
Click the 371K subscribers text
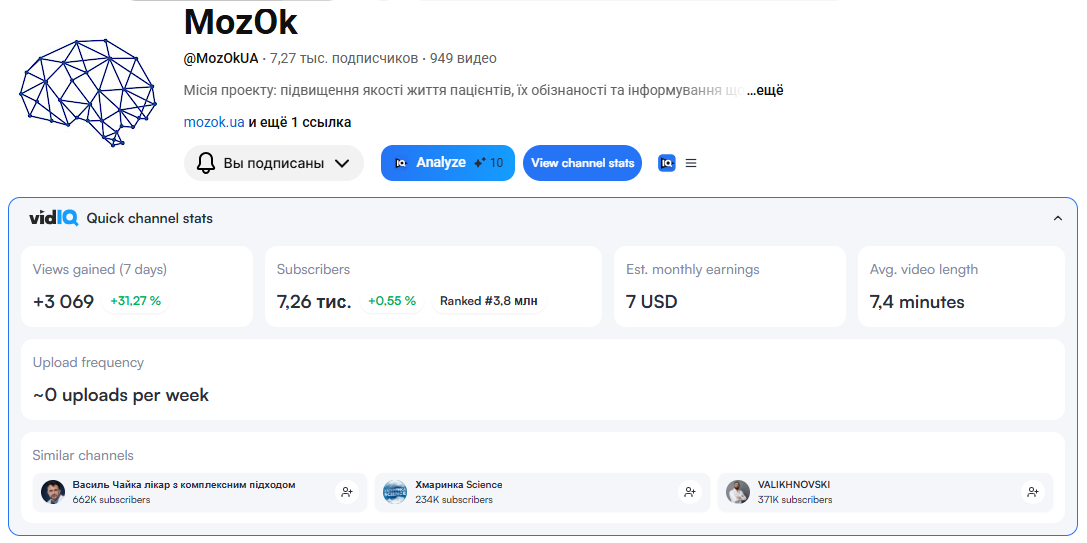(795, 500)
